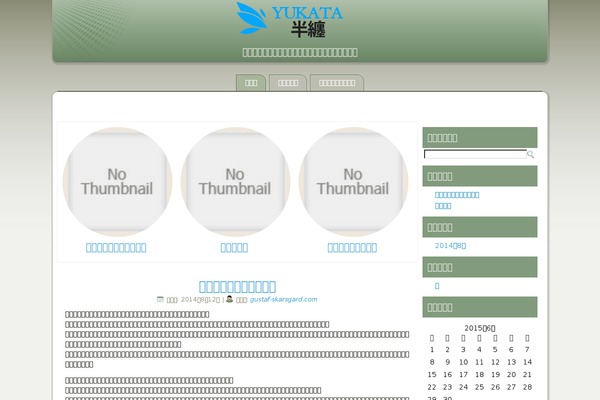Image resolution: width=600 pixels, height=400 pixels.
Task: Click the YUKATA 半纏 butterfly logo
Action: (289, 19)
